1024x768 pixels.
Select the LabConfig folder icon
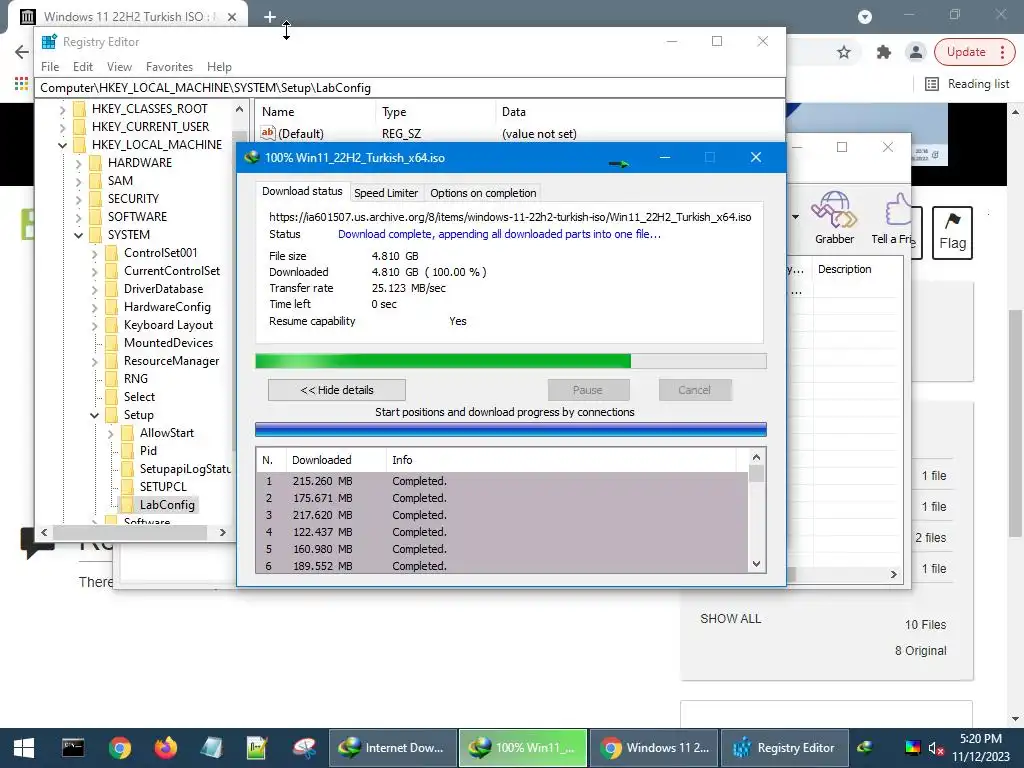click(128, 504)
